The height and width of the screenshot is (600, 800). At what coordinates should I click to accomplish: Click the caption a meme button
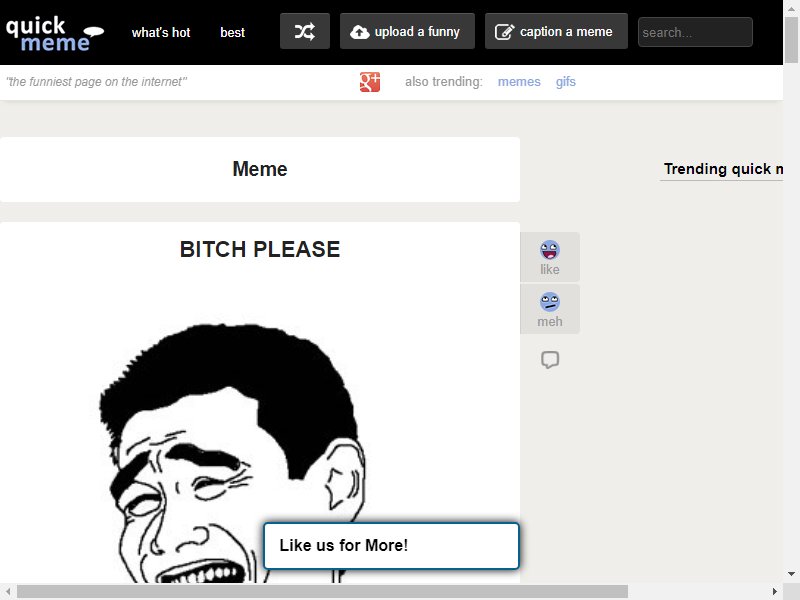point(556,32)
